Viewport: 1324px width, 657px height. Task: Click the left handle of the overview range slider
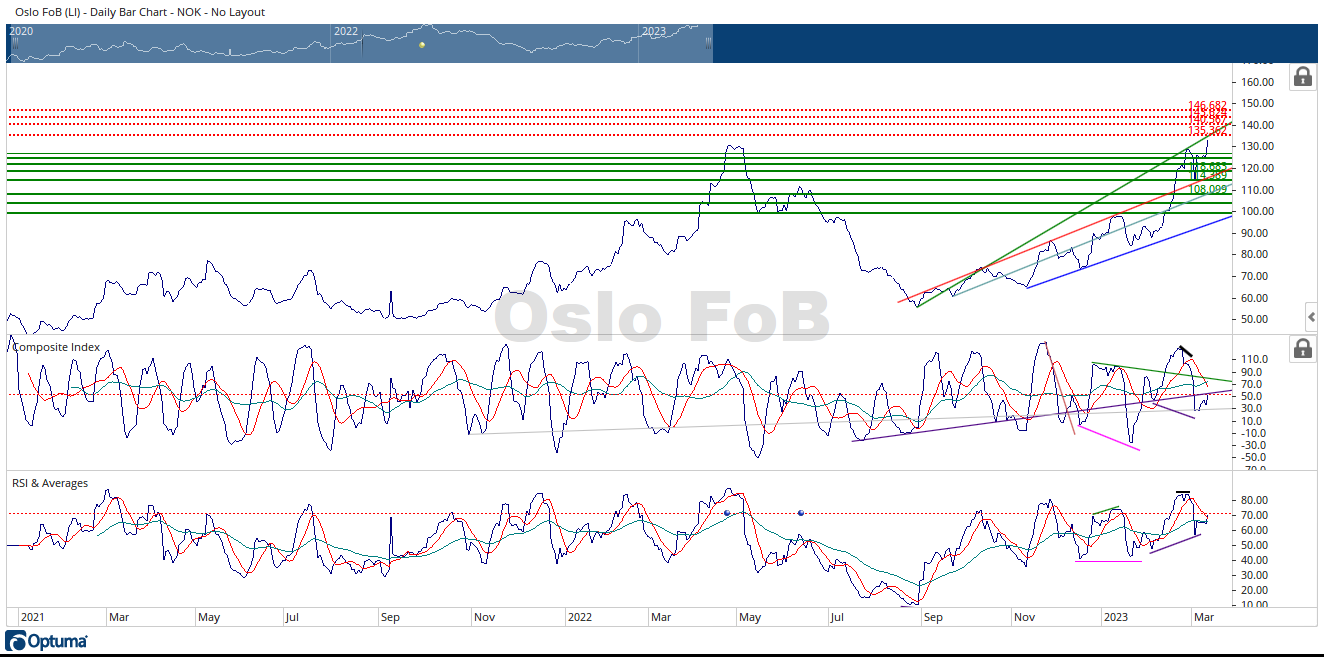click(x=15, y=43)
